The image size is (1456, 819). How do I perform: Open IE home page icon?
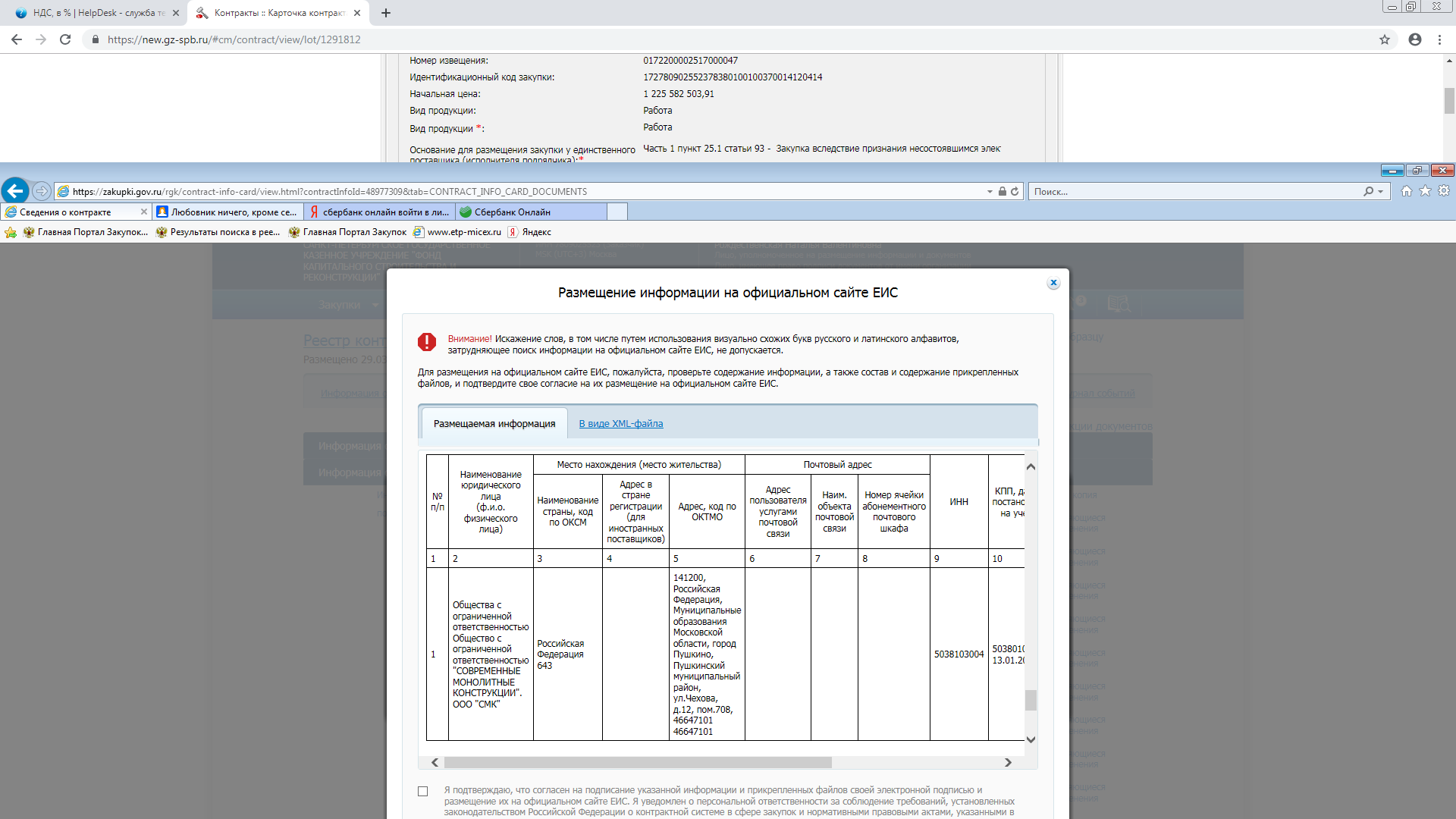point(1407,191)
